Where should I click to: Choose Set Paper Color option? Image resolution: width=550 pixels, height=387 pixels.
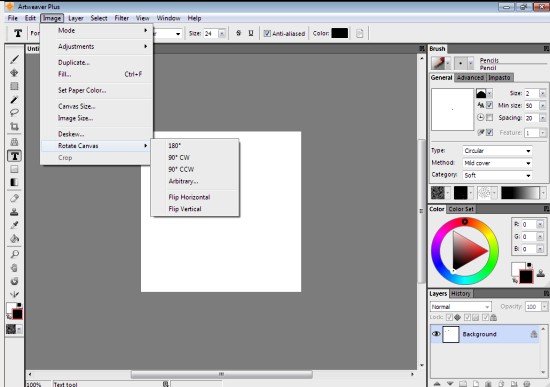pos(96,90)
